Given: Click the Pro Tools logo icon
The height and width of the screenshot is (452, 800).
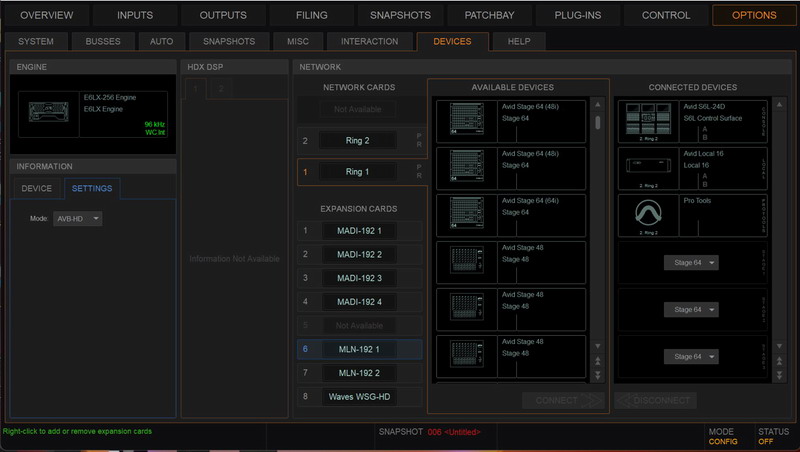Looking at the screenshot, I should point(646,215).
